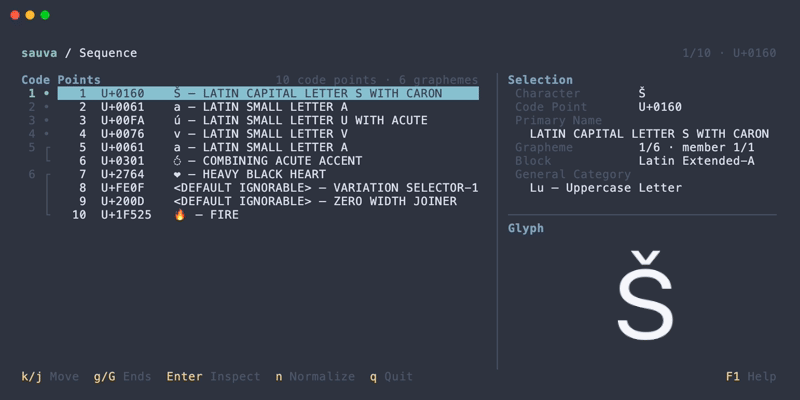Viewport: 800px width, 400px height.
Task: Select grapheme 2 bullet marker
Action: tap(46, 107)
